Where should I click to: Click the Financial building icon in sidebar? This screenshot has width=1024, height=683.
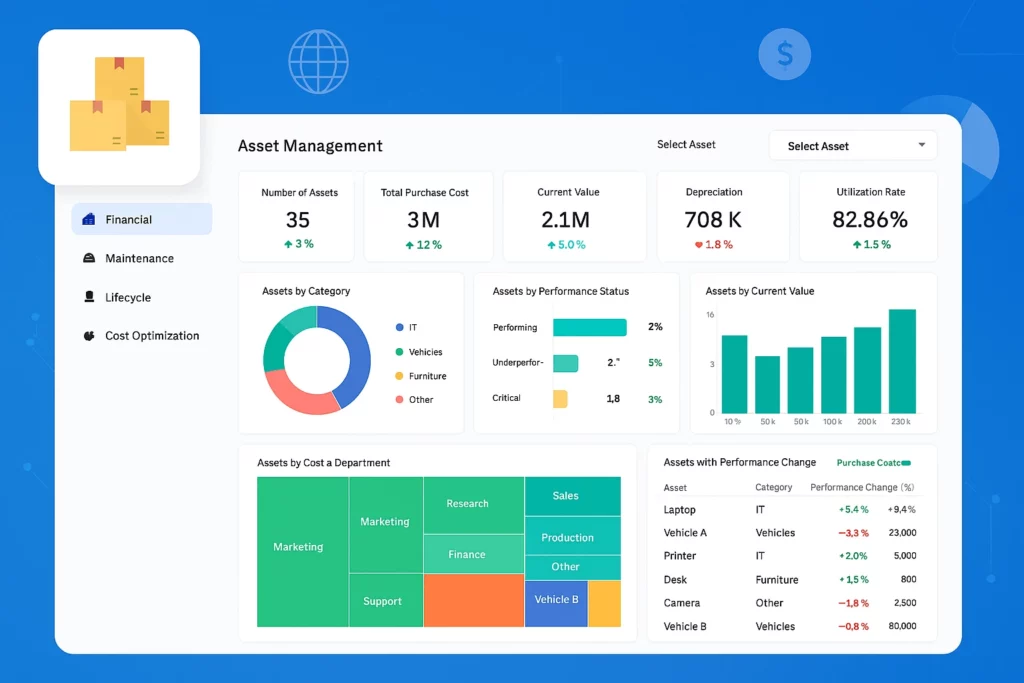(x=88, y=219)
